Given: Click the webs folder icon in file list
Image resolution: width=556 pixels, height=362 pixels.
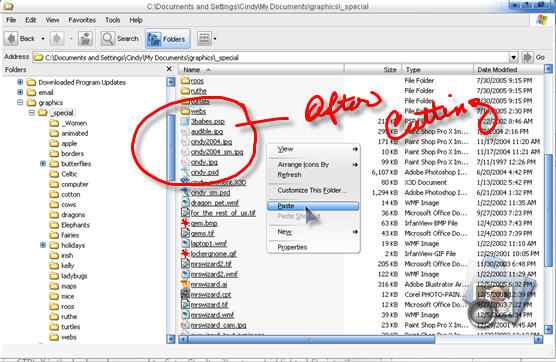Looking at the screenshot, I should point(185,111).
